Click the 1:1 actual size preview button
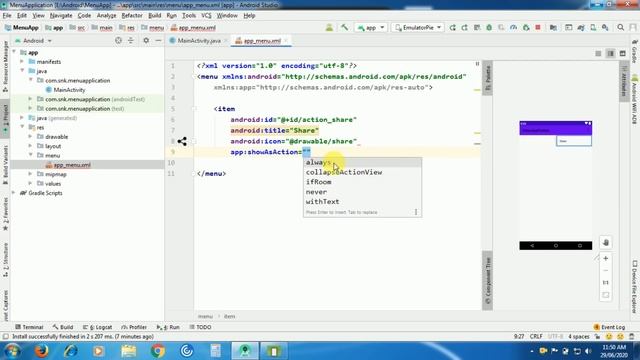The image size is (640, 360). click(606, 282)
